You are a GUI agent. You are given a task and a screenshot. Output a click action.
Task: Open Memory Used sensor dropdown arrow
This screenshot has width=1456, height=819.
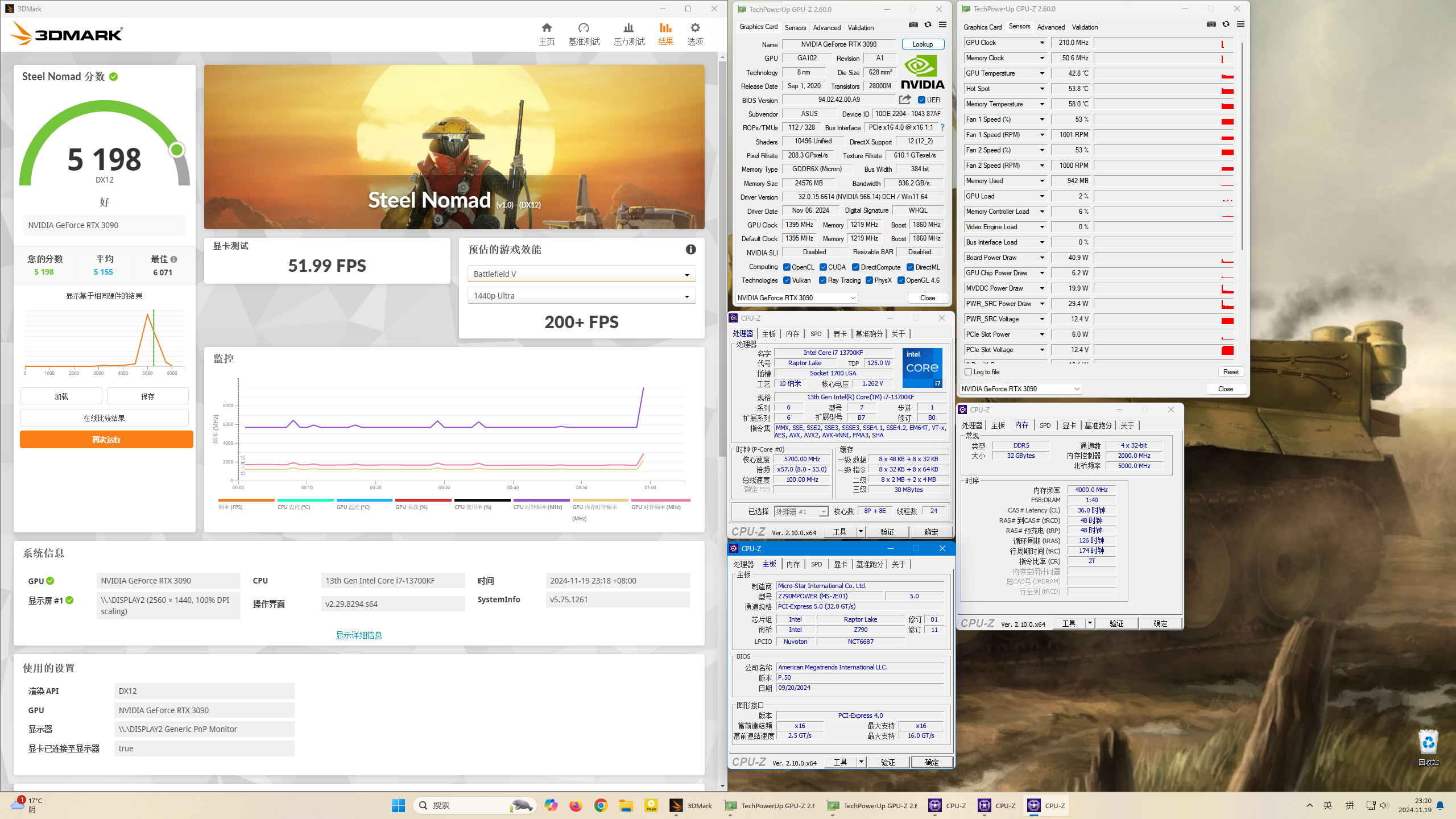(x=1042, y=181)
